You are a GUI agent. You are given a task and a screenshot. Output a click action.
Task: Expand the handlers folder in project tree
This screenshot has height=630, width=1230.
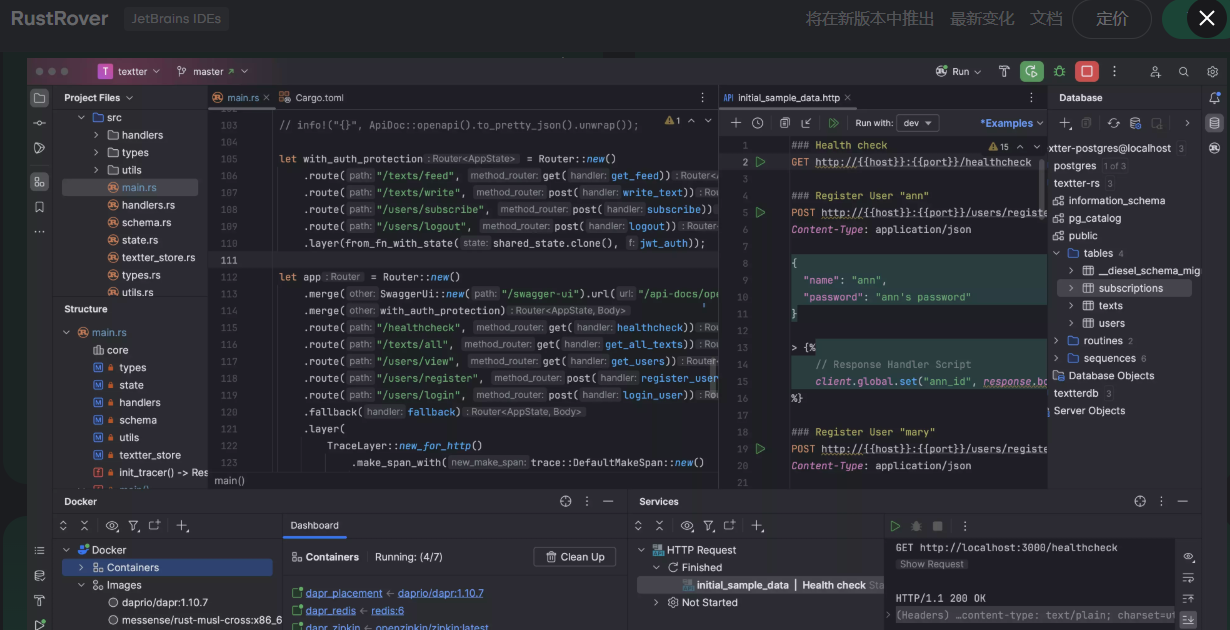(x=97, y=135)
